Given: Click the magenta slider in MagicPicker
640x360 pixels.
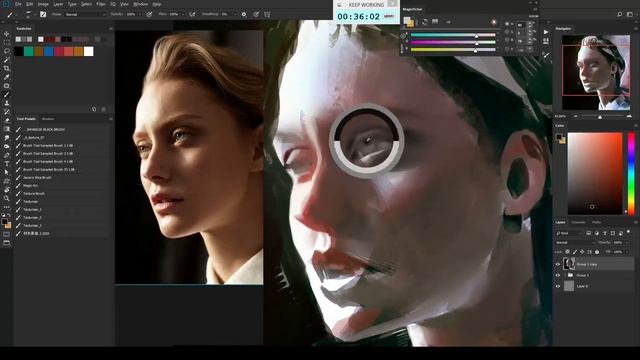Looking at the screenshot, I should tap(453, 42).
